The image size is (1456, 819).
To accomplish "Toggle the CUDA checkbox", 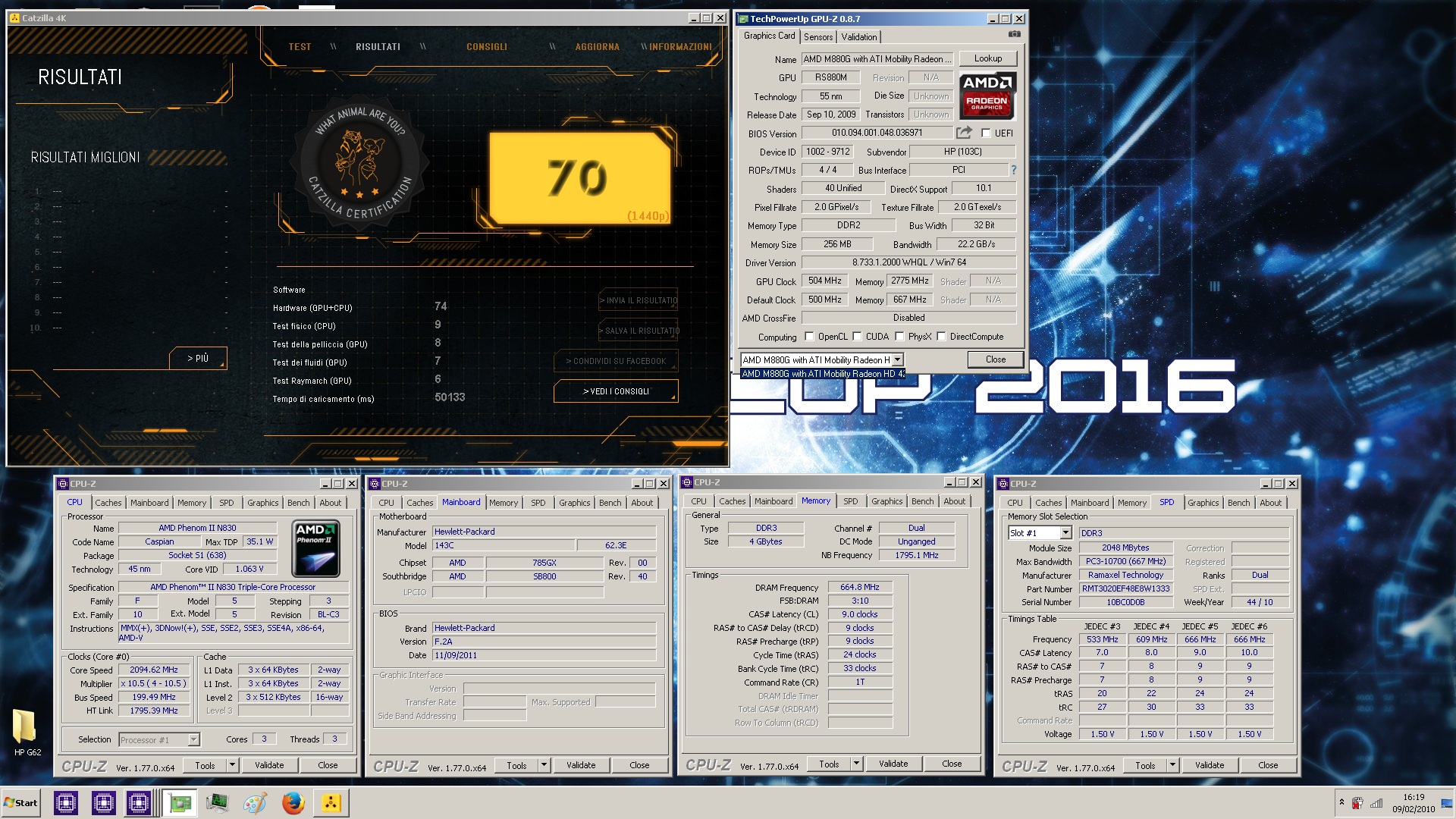I will 857,337.
